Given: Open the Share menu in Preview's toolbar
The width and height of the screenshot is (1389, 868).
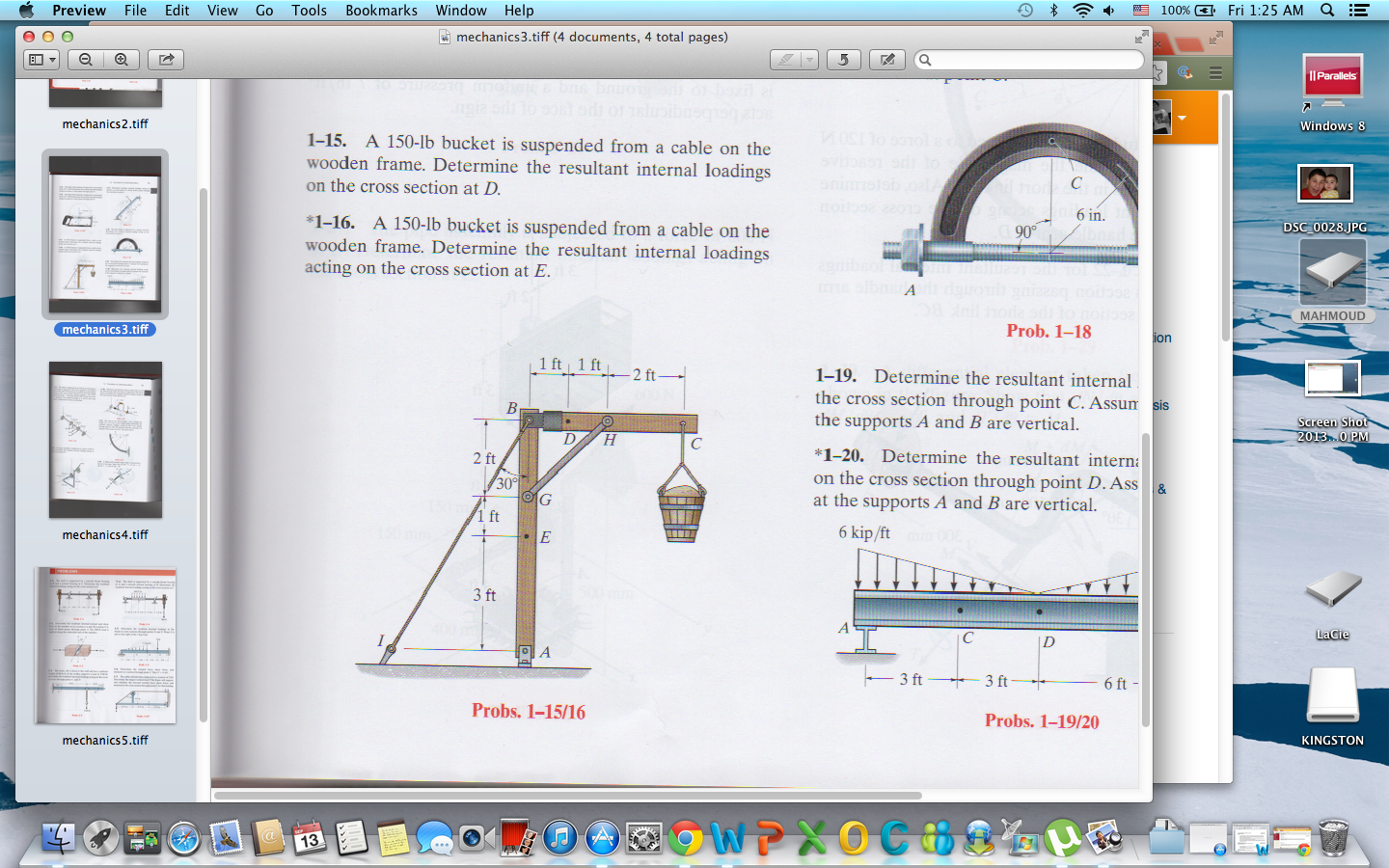Looking at the screenshot, I should coord(165,59).
